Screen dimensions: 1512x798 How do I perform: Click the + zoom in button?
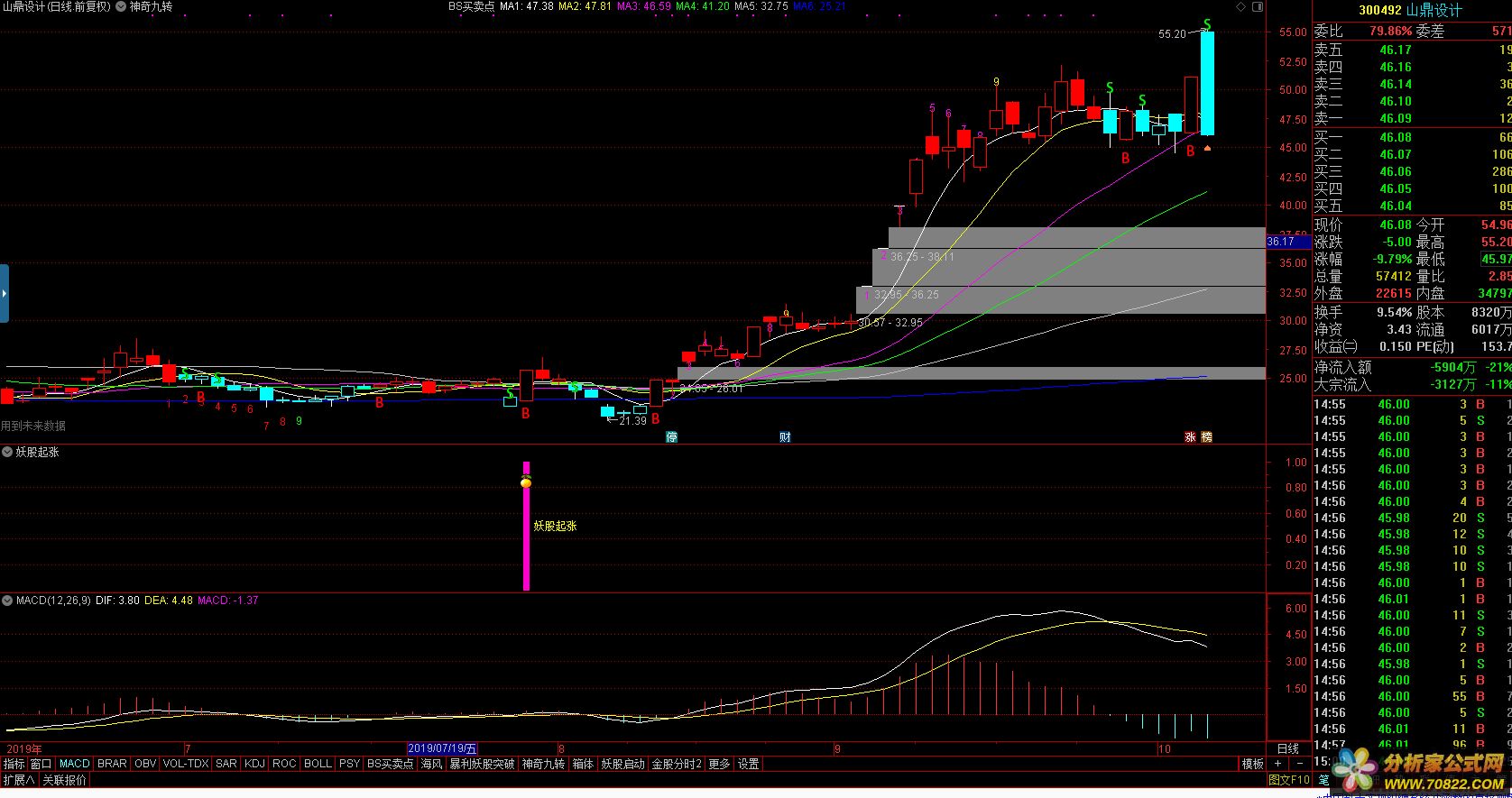1277,764
